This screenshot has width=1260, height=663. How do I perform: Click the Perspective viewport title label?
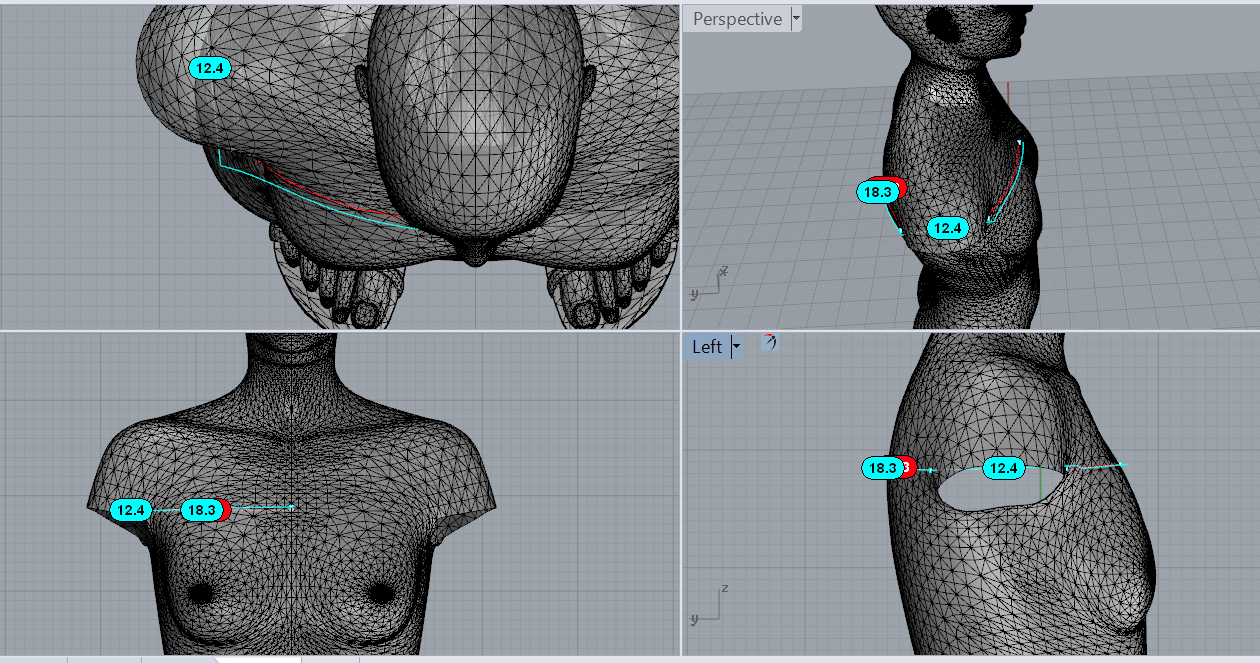tap(737, 19)
